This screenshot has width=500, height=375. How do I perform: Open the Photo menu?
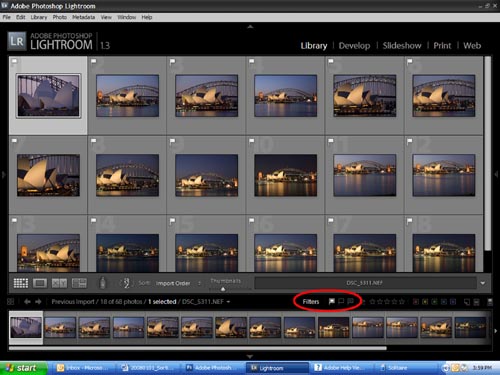pyautogui.click(x=60, y=17)
